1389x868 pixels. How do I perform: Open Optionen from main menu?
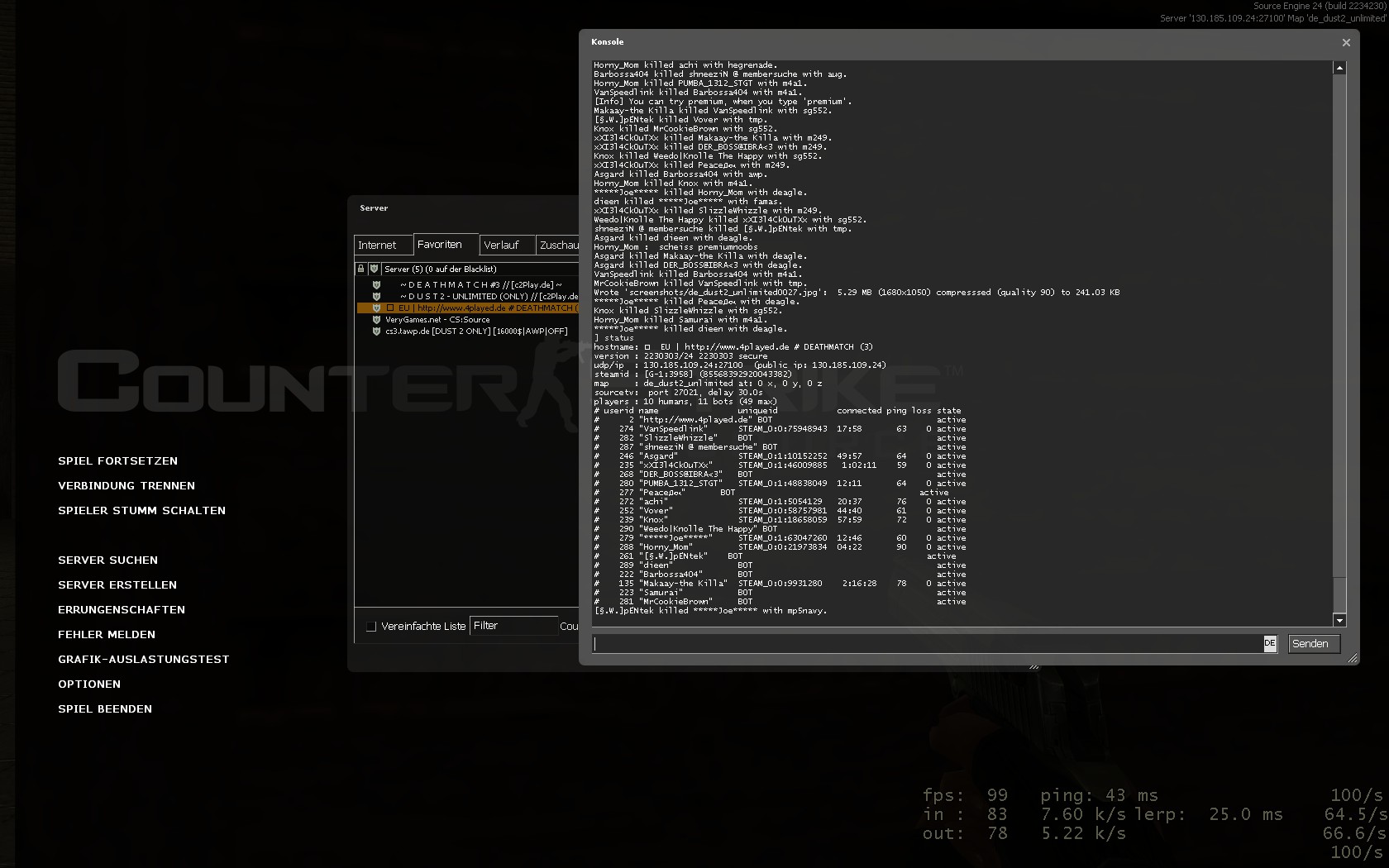[x=89, y=684]
